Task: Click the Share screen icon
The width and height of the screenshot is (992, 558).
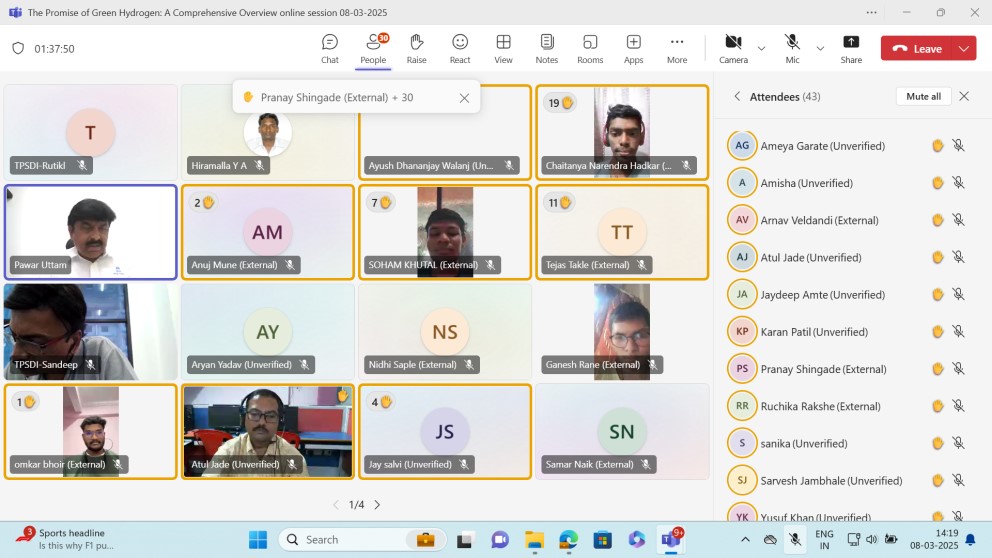Action: [x=851, y=48]
